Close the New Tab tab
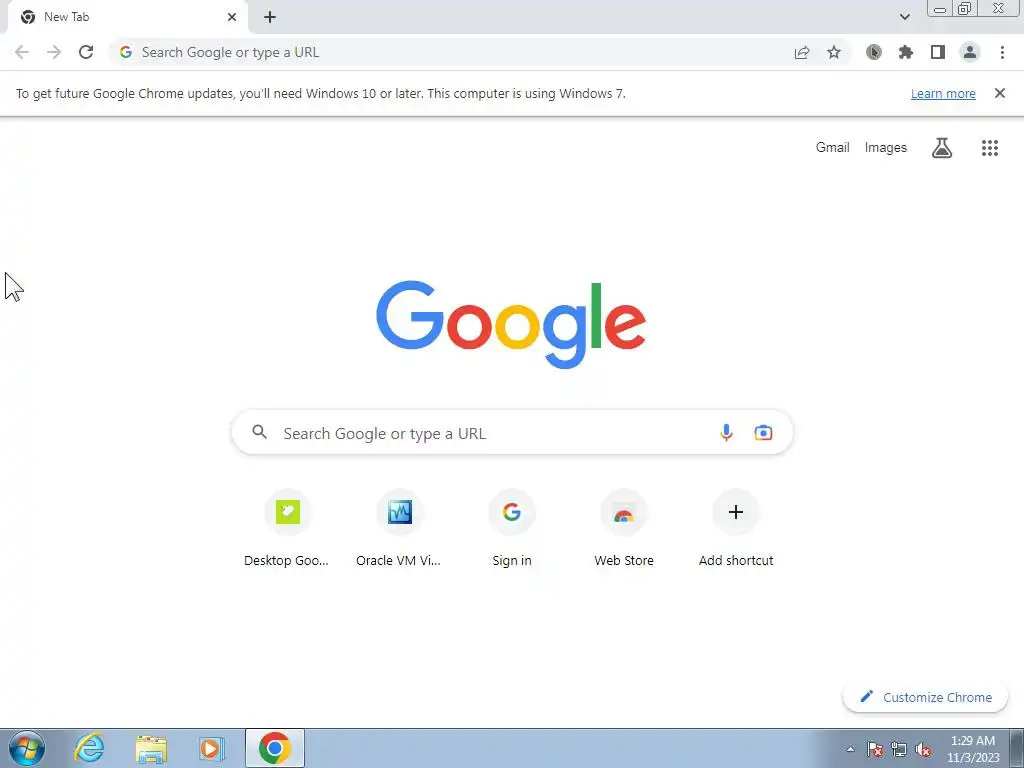 point(232,17)
